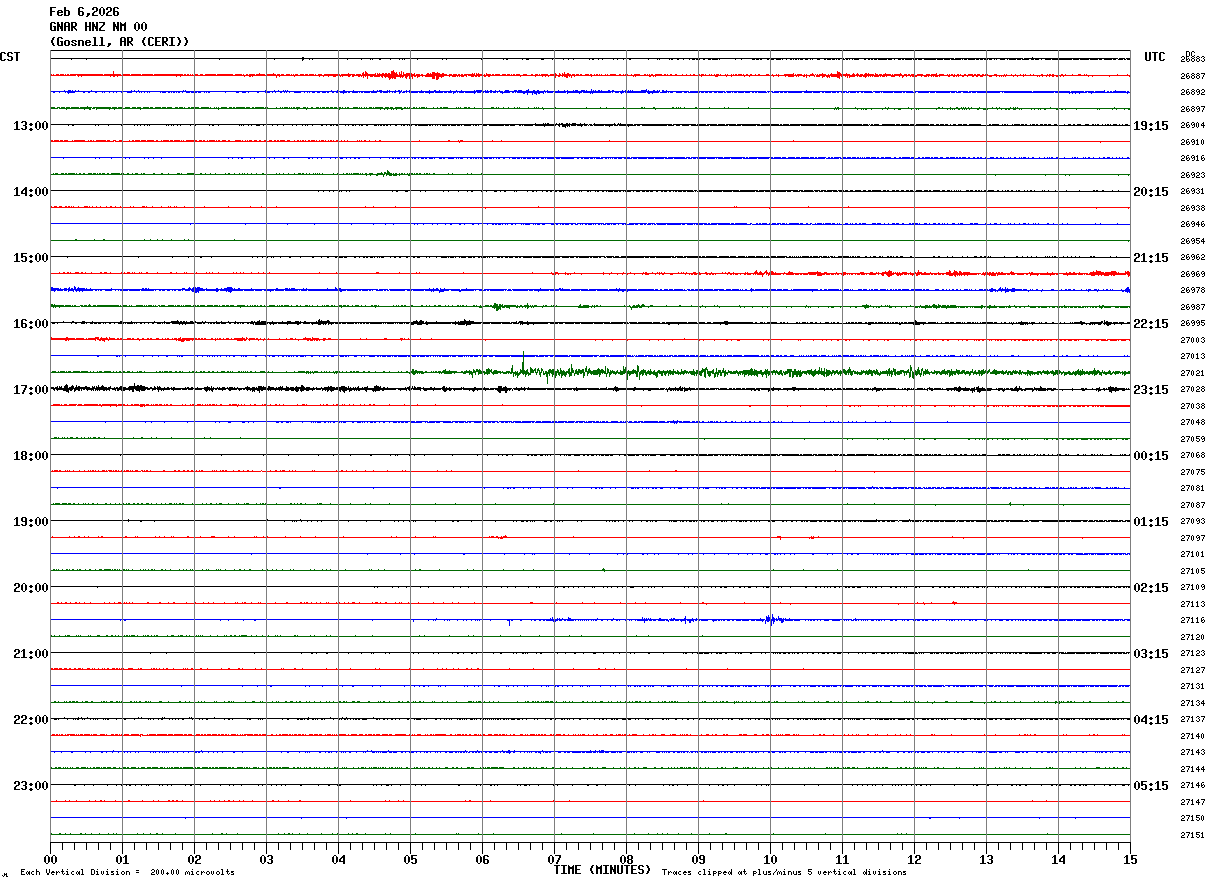Click minute '10' on the time axis

770,859
